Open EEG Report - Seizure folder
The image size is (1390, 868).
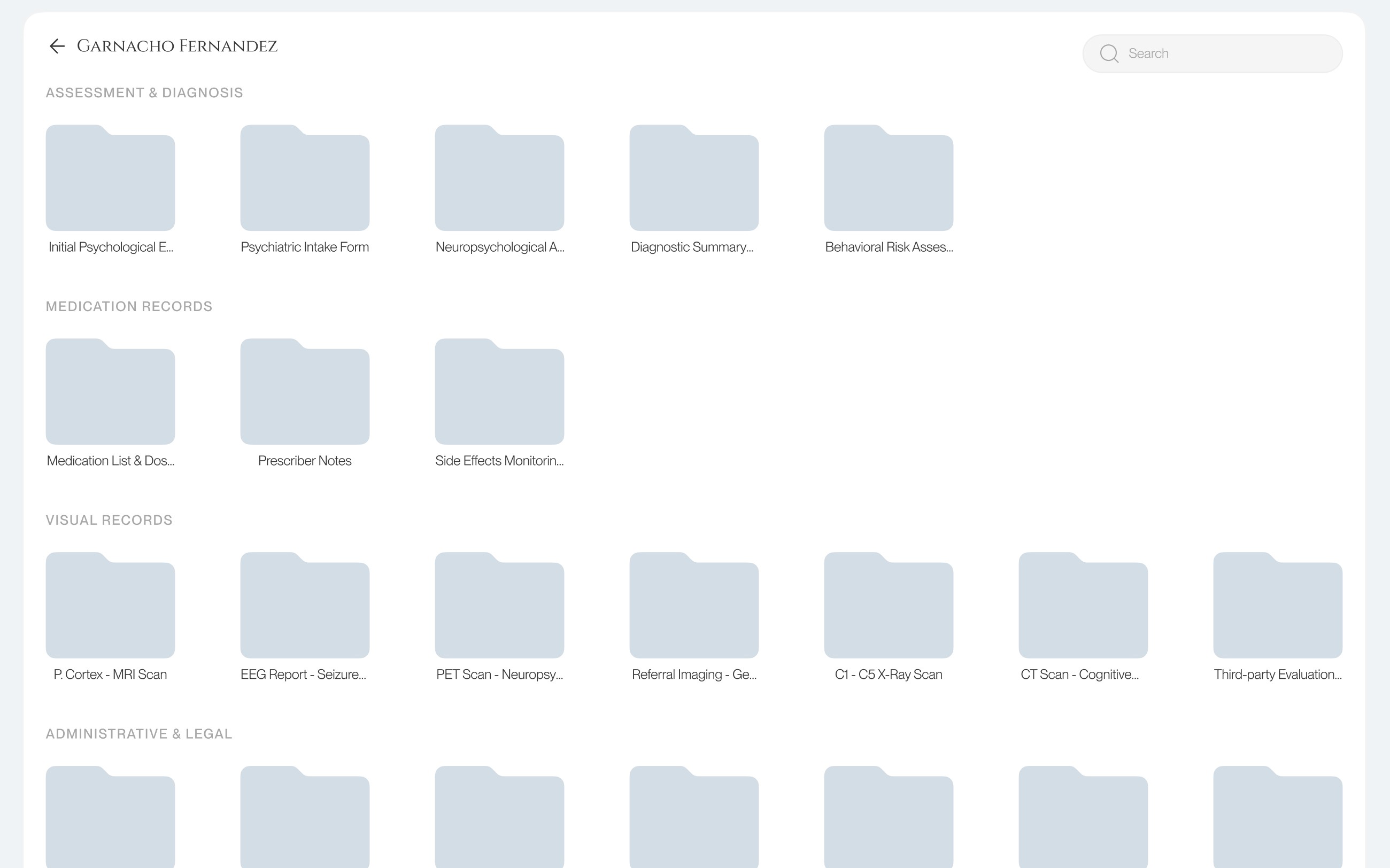[305, 606]
